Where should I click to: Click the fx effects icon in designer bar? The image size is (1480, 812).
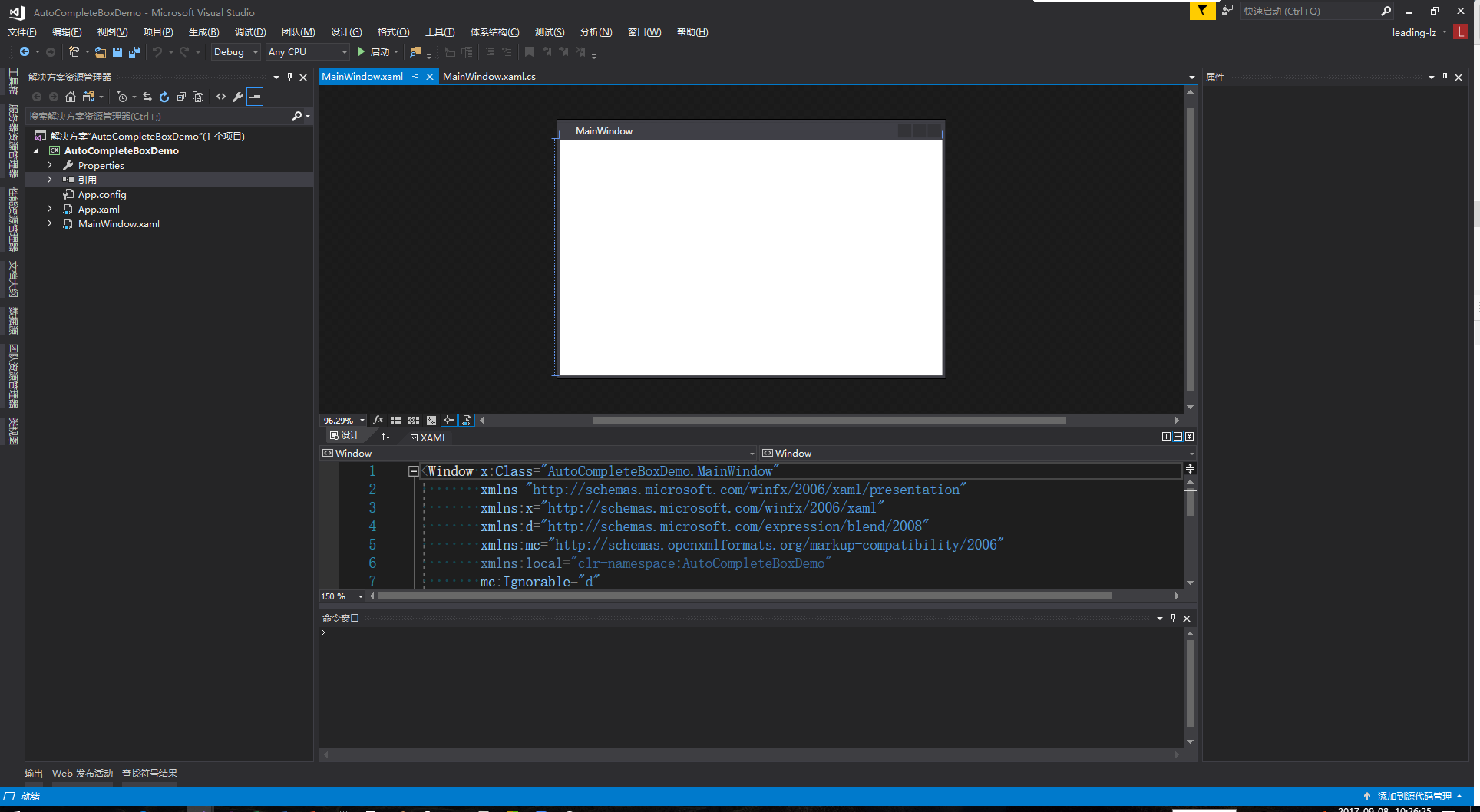(x=378, y=420)
